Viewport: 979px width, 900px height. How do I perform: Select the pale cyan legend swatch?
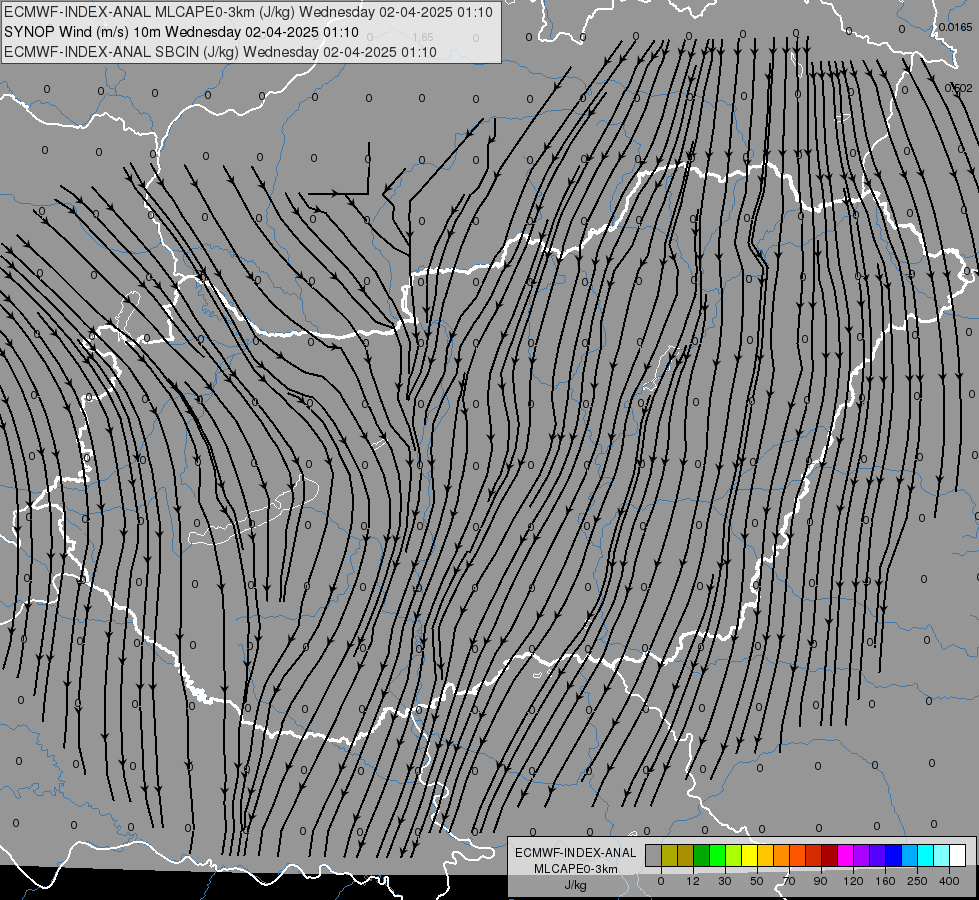coord(942,855)
